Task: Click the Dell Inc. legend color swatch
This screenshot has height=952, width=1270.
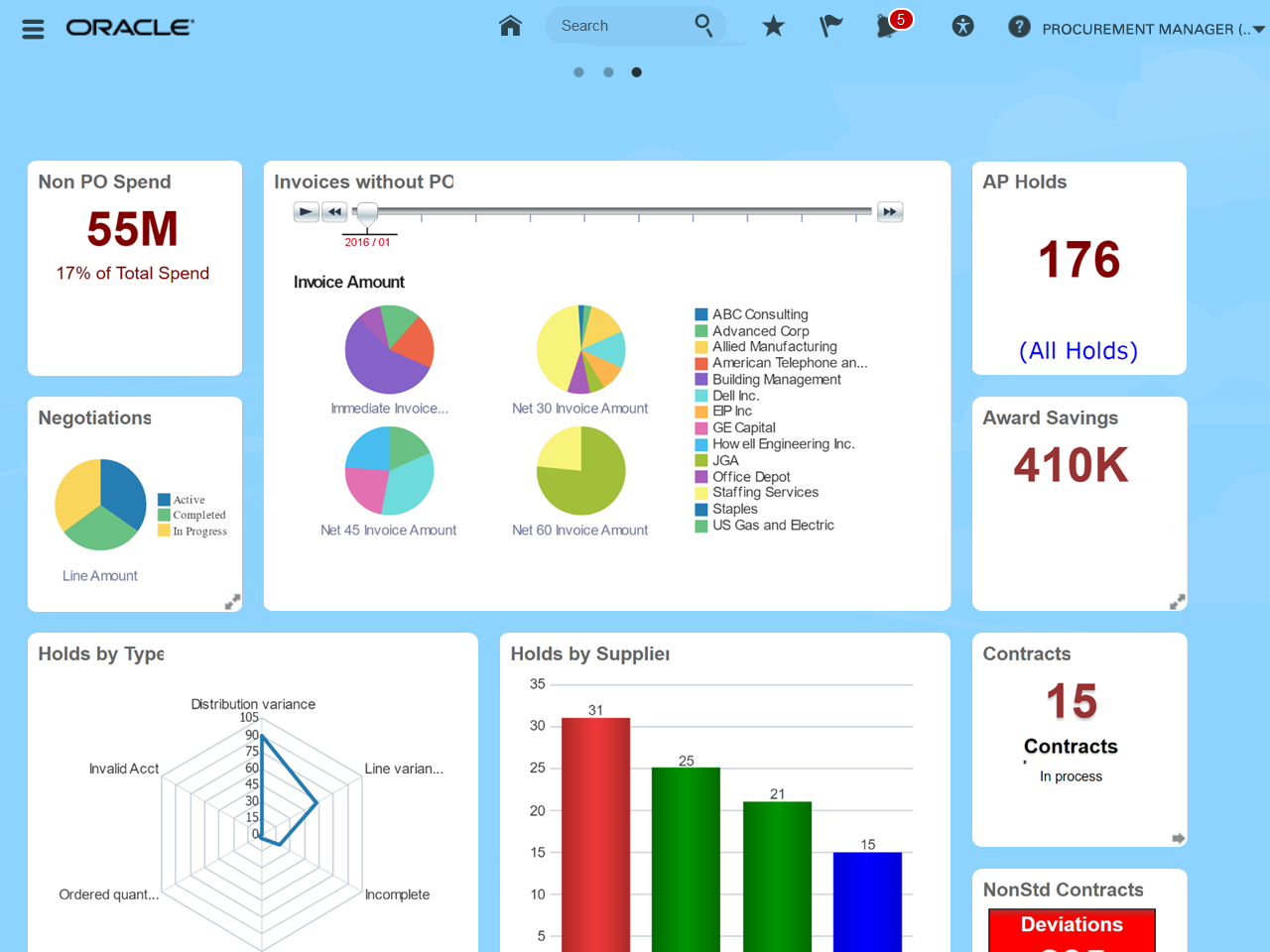Action: click(x=701, y=396)
